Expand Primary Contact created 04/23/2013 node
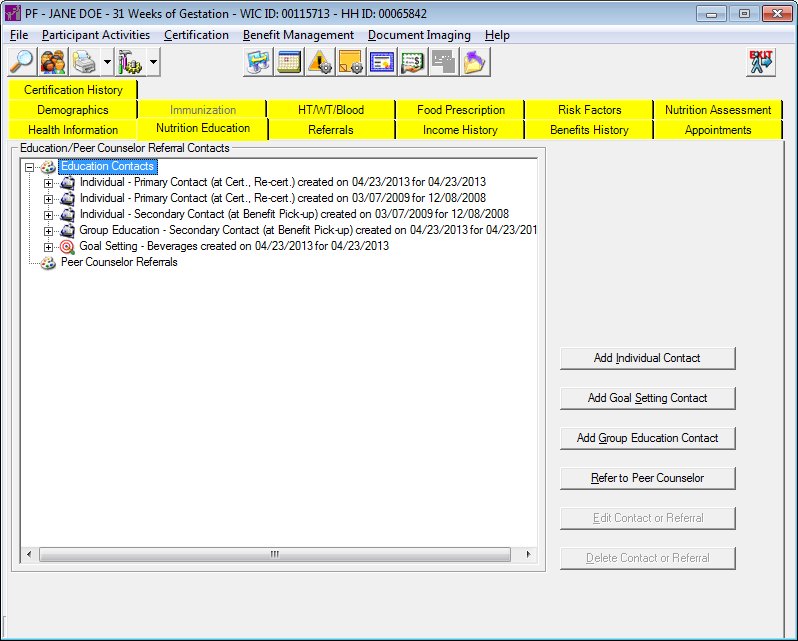Image resolution: width=798 pixels, height=641 pixels. pyautogui.click(x=48, y=183)
